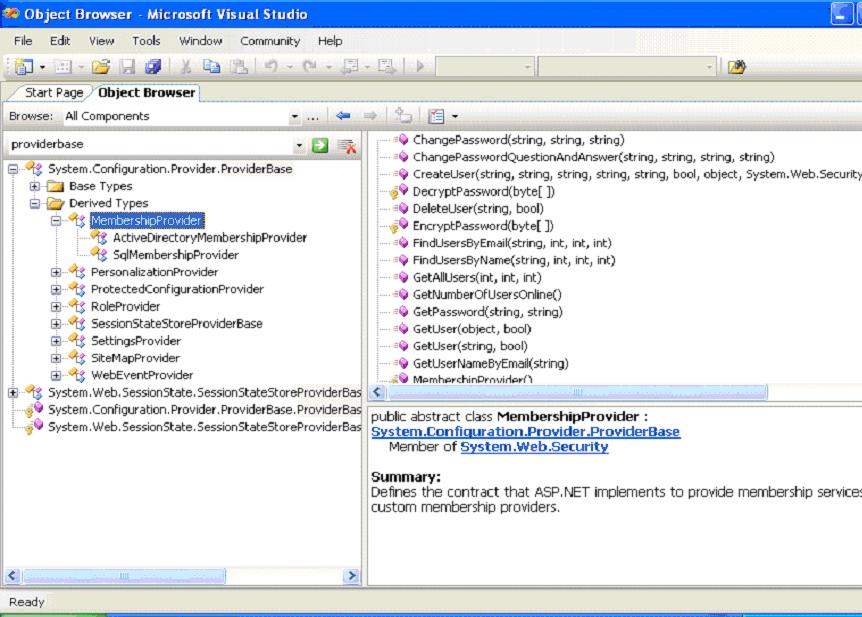Open the Browse All Components dropdown
Screen dimensions: 862x617
295,117
